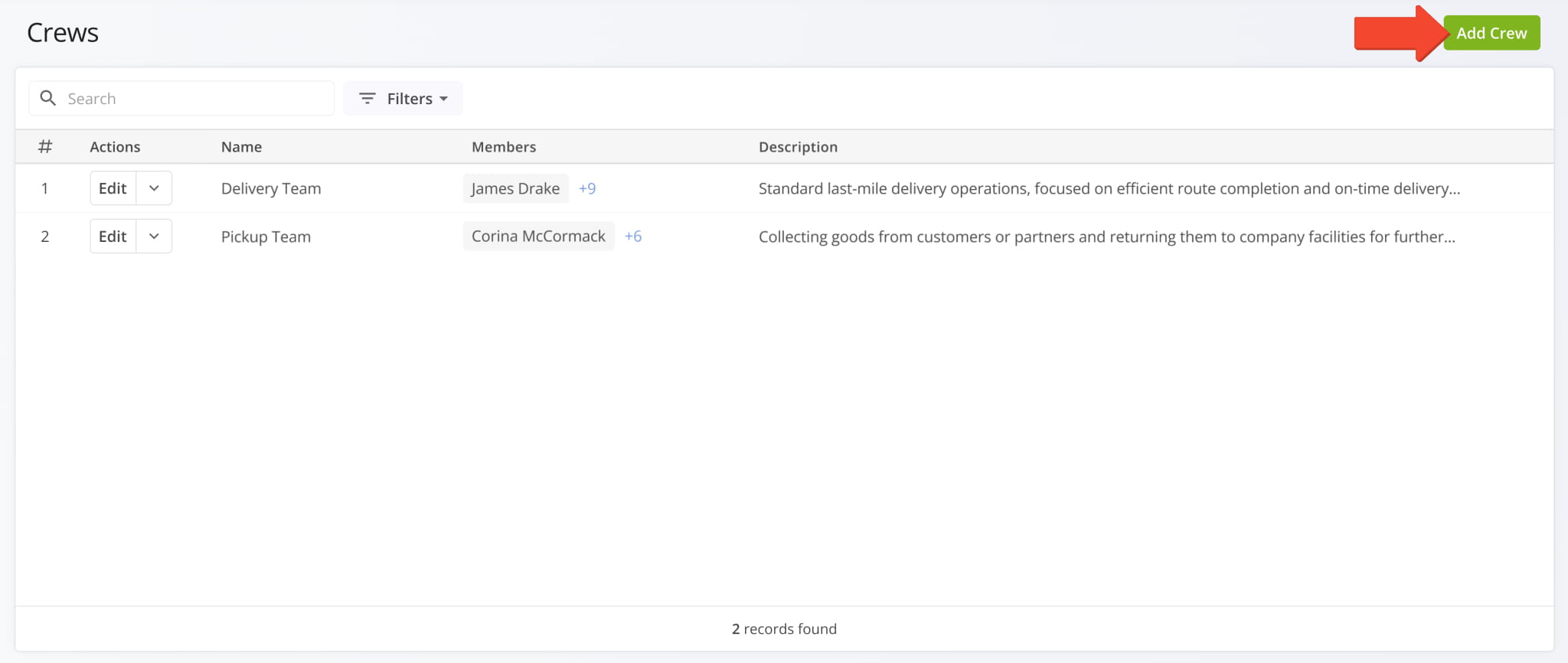Click the magnifying glass search icon
Screen dimensions: 1568x663
click(47, 98)
